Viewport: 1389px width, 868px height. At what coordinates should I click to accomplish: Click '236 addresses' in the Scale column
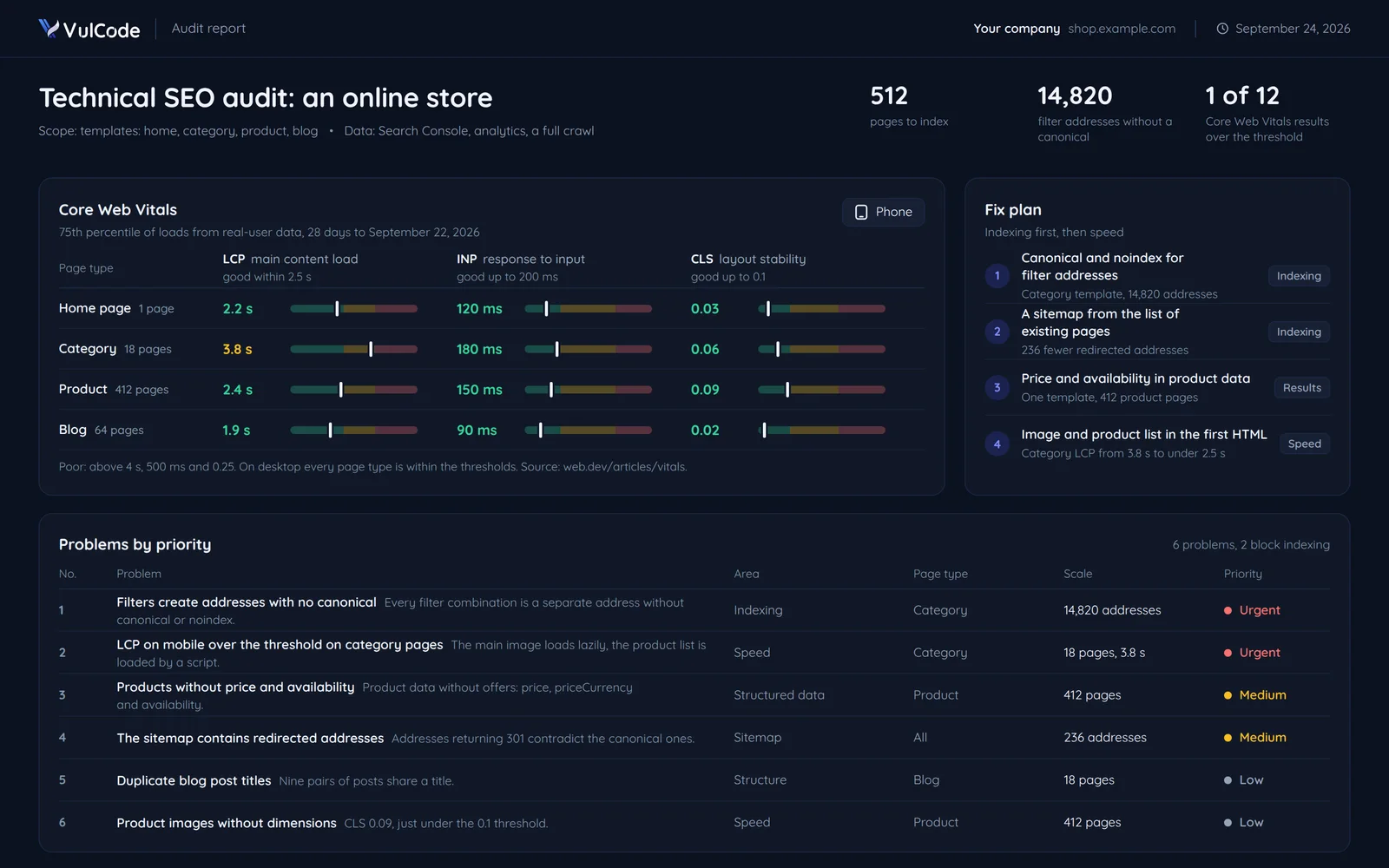(x=1104, y=738)
